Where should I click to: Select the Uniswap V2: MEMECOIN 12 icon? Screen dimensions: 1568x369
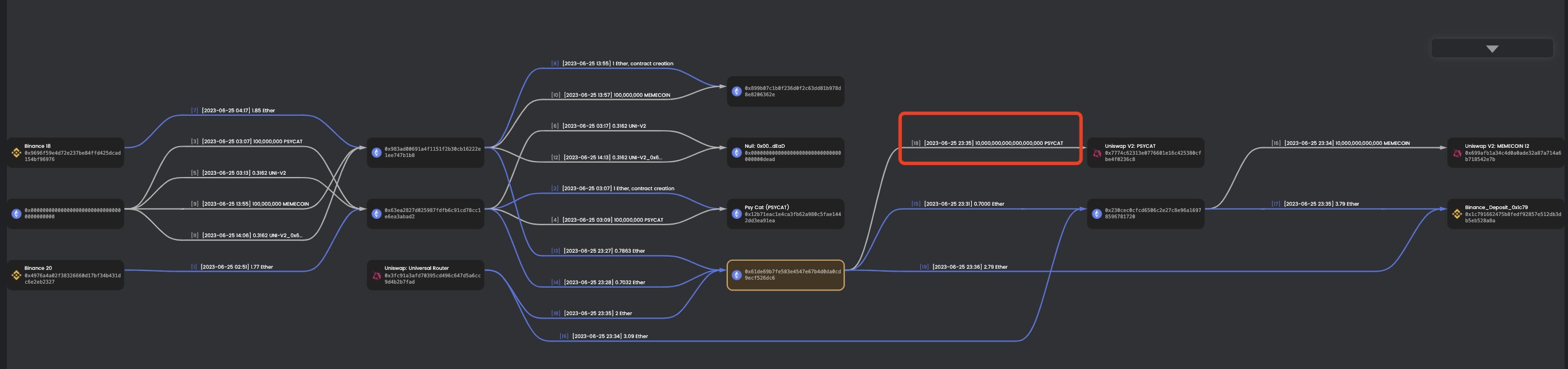(x=1456, y=153)
